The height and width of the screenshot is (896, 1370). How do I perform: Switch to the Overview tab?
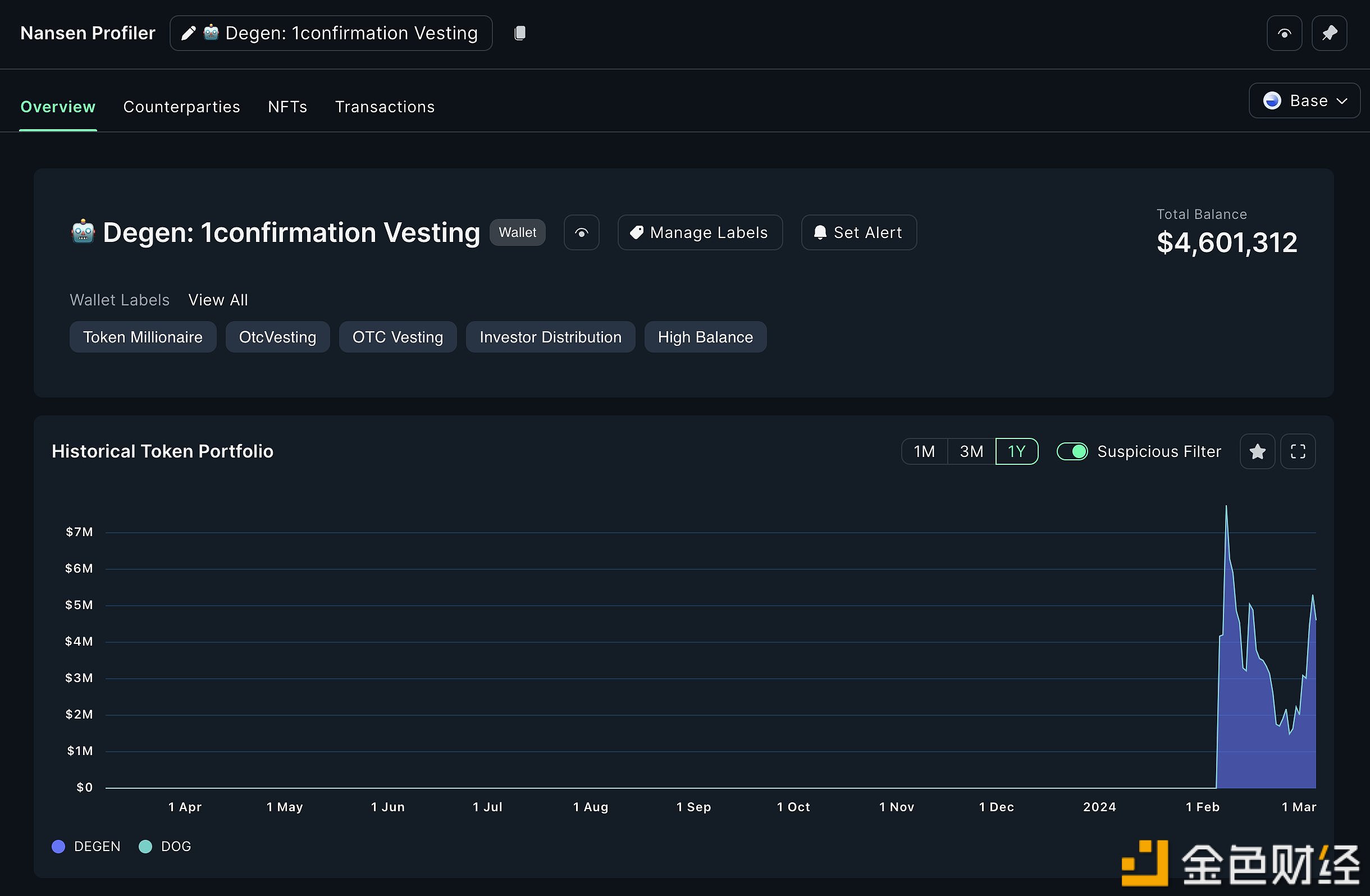[58, 107]
